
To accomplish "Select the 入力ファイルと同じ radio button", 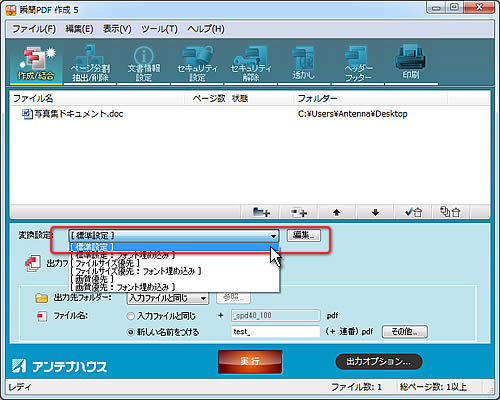I will coord(131,316).
